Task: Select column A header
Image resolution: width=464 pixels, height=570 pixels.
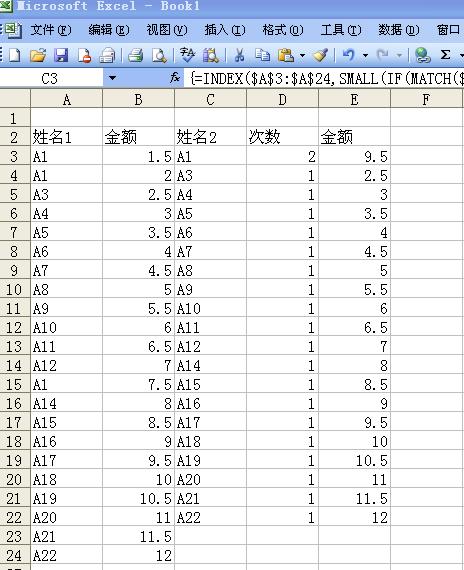Action: pos(67,99)
